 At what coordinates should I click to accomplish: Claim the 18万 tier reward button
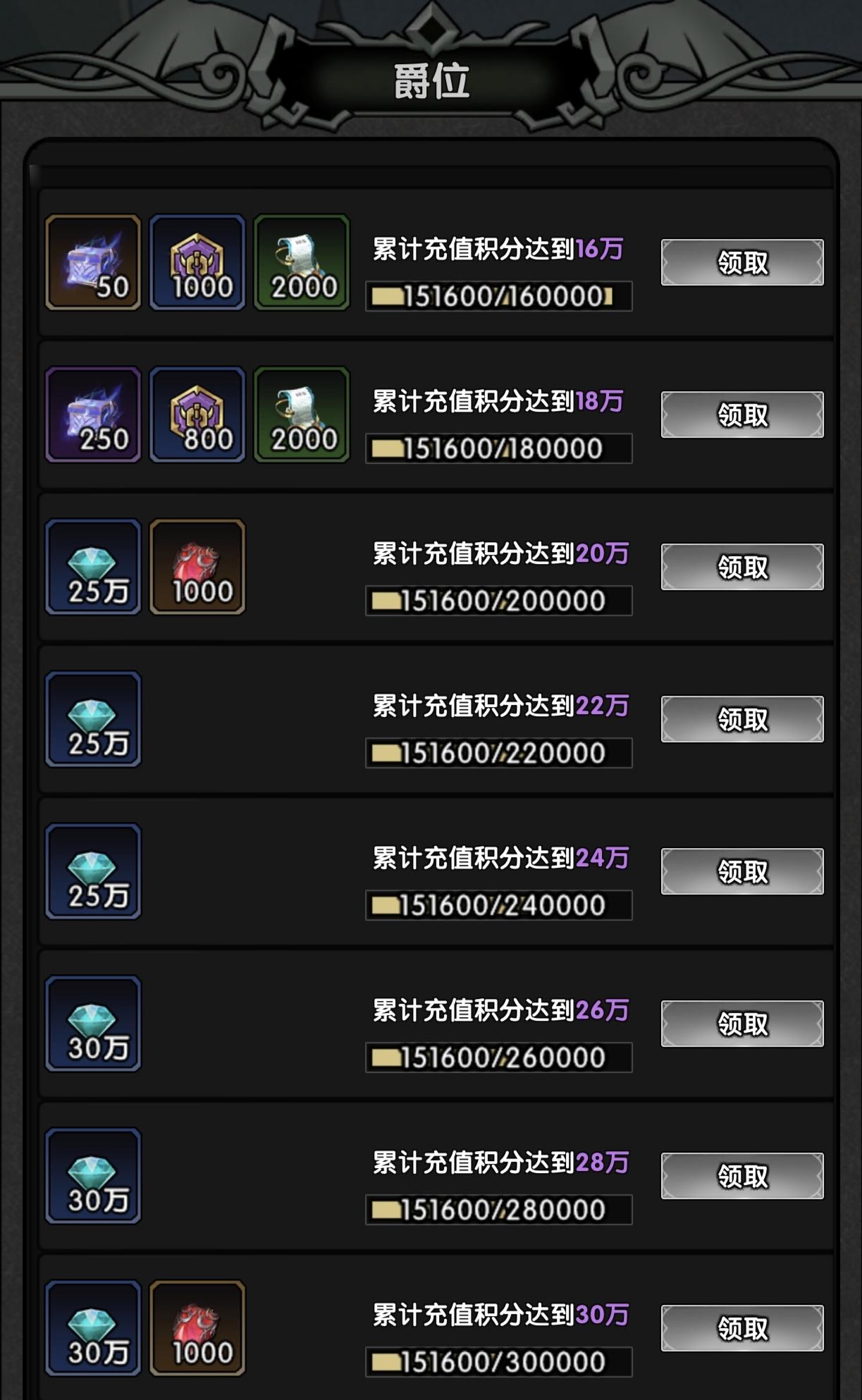(x=742, y=415)
